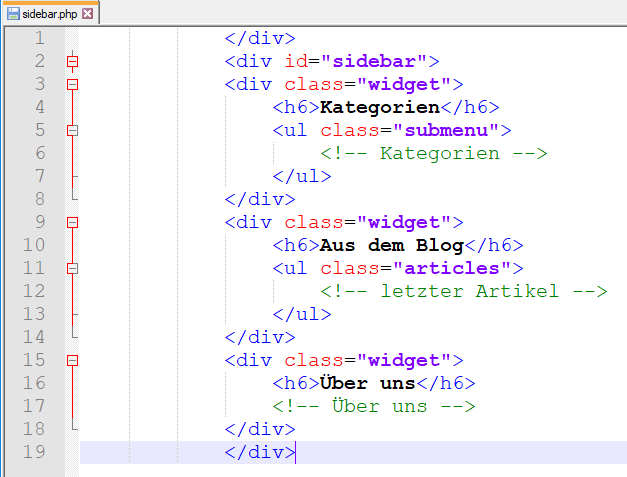
Task: Click the heading text "Über uns" in h6
Action: (x=368, y=383)
